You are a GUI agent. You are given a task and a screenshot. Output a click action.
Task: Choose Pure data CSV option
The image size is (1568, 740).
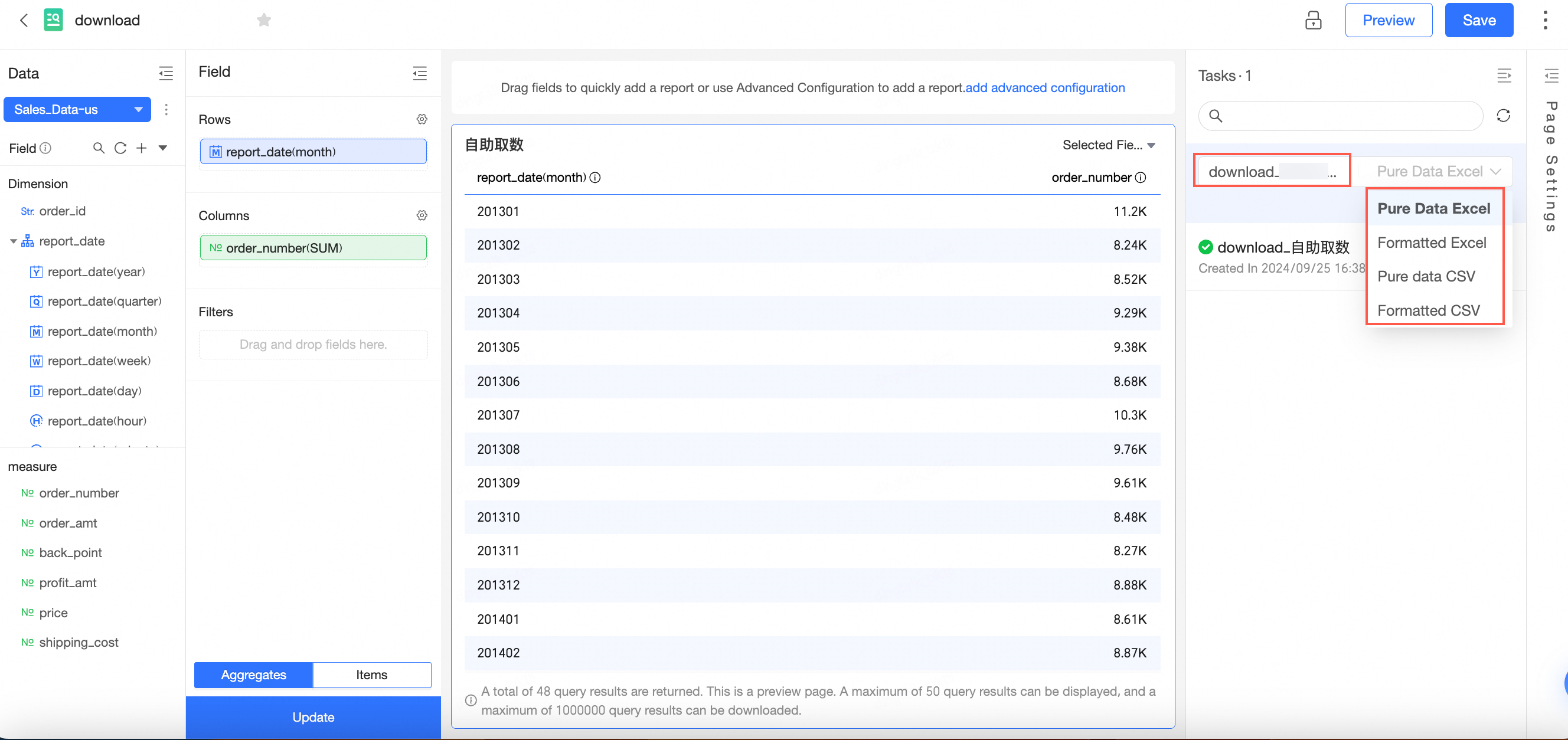pyautogui.click(x=1426, y=276)
